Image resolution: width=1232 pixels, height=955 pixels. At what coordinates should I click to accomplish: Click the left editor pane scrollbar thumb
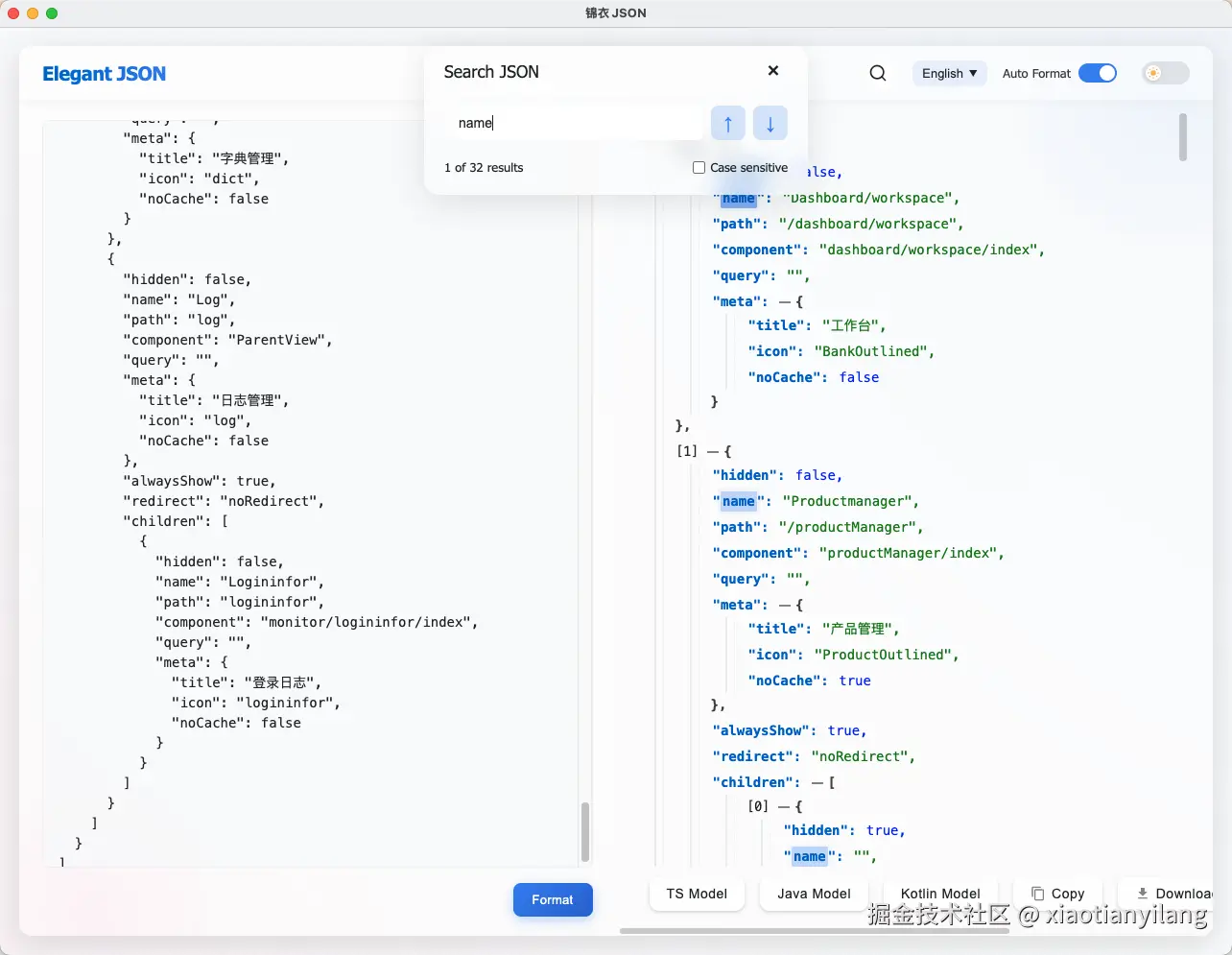(584, 832)
